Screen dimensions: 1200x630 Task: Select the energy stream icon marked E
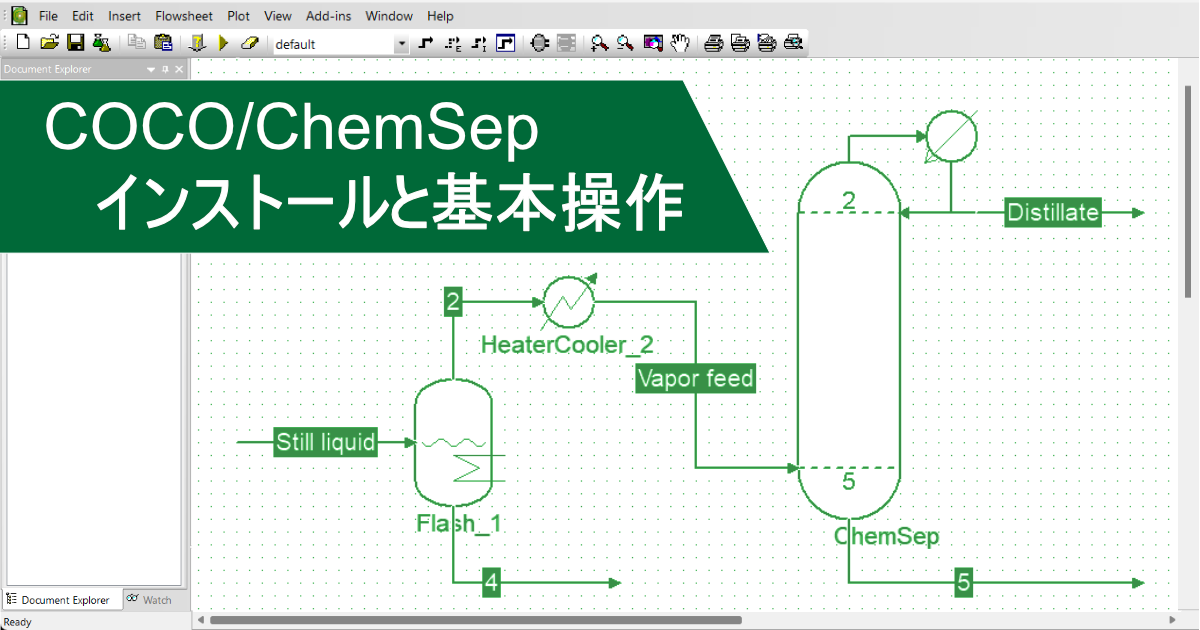453,43
